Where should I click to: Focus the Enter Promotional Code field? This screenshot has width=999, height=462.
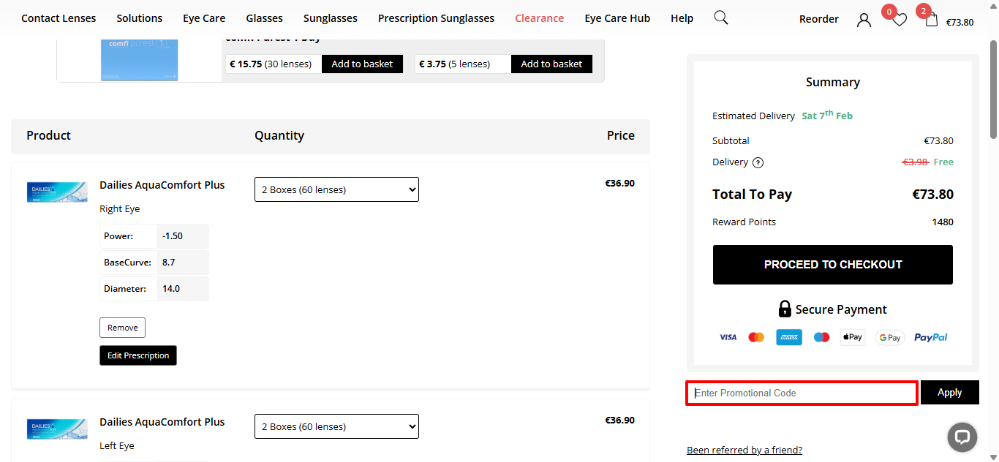pyautogui.click(x=802, y=393)
